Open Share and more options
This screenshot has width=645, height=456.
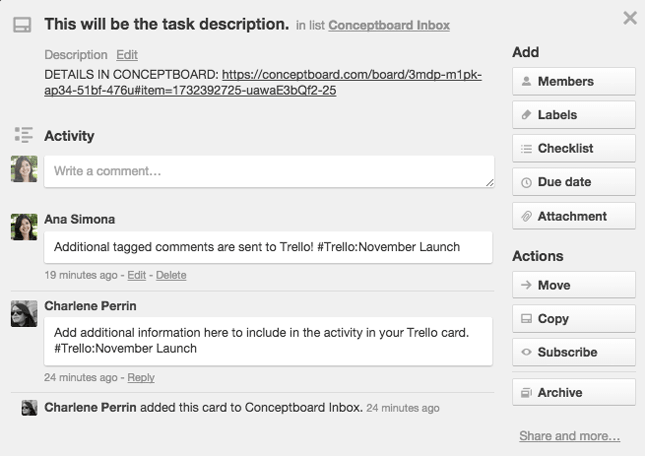[569, 436]
